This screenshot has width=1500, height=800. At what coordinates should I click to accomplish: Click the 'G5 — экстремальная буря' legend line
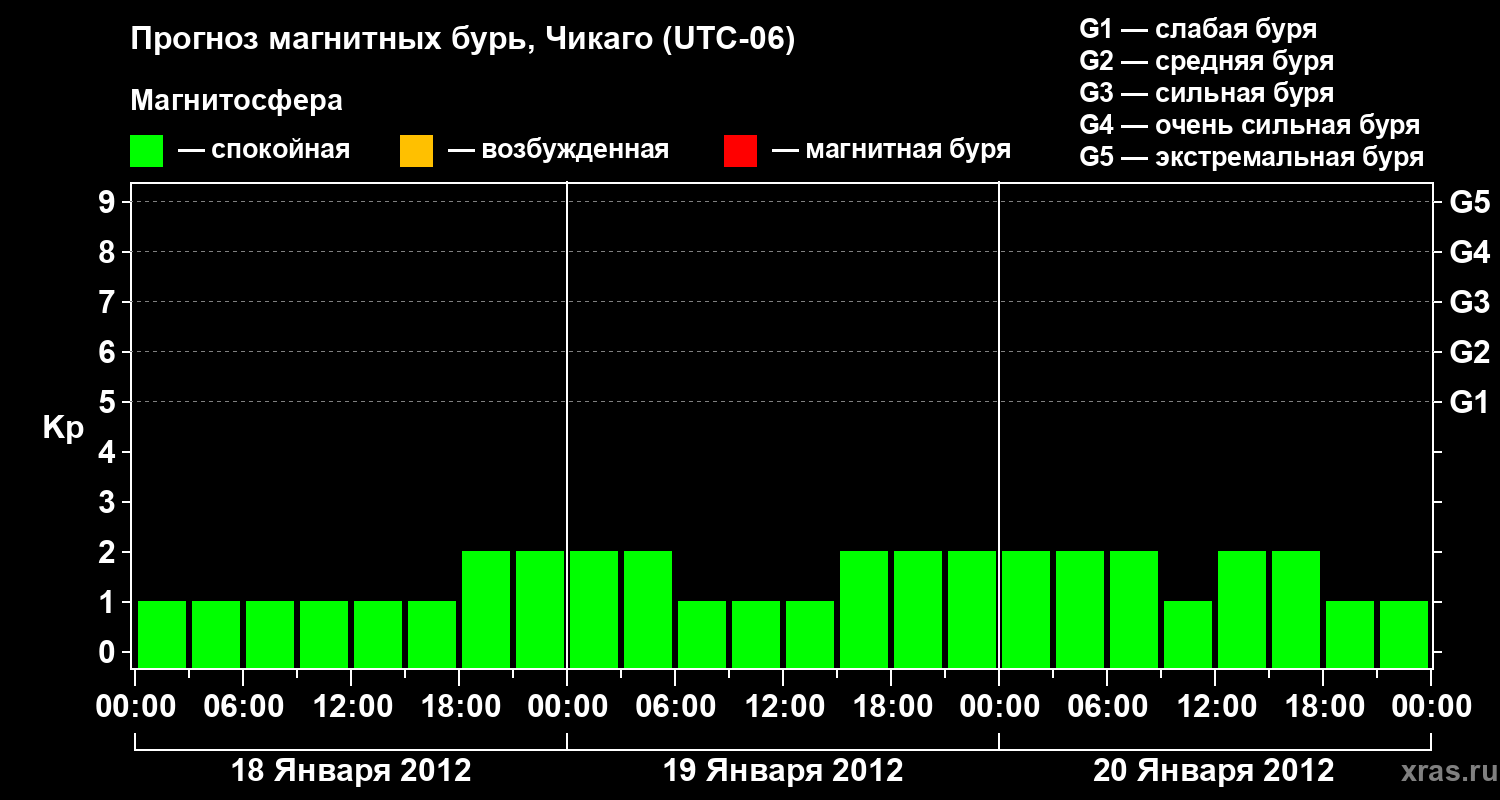1252,157
